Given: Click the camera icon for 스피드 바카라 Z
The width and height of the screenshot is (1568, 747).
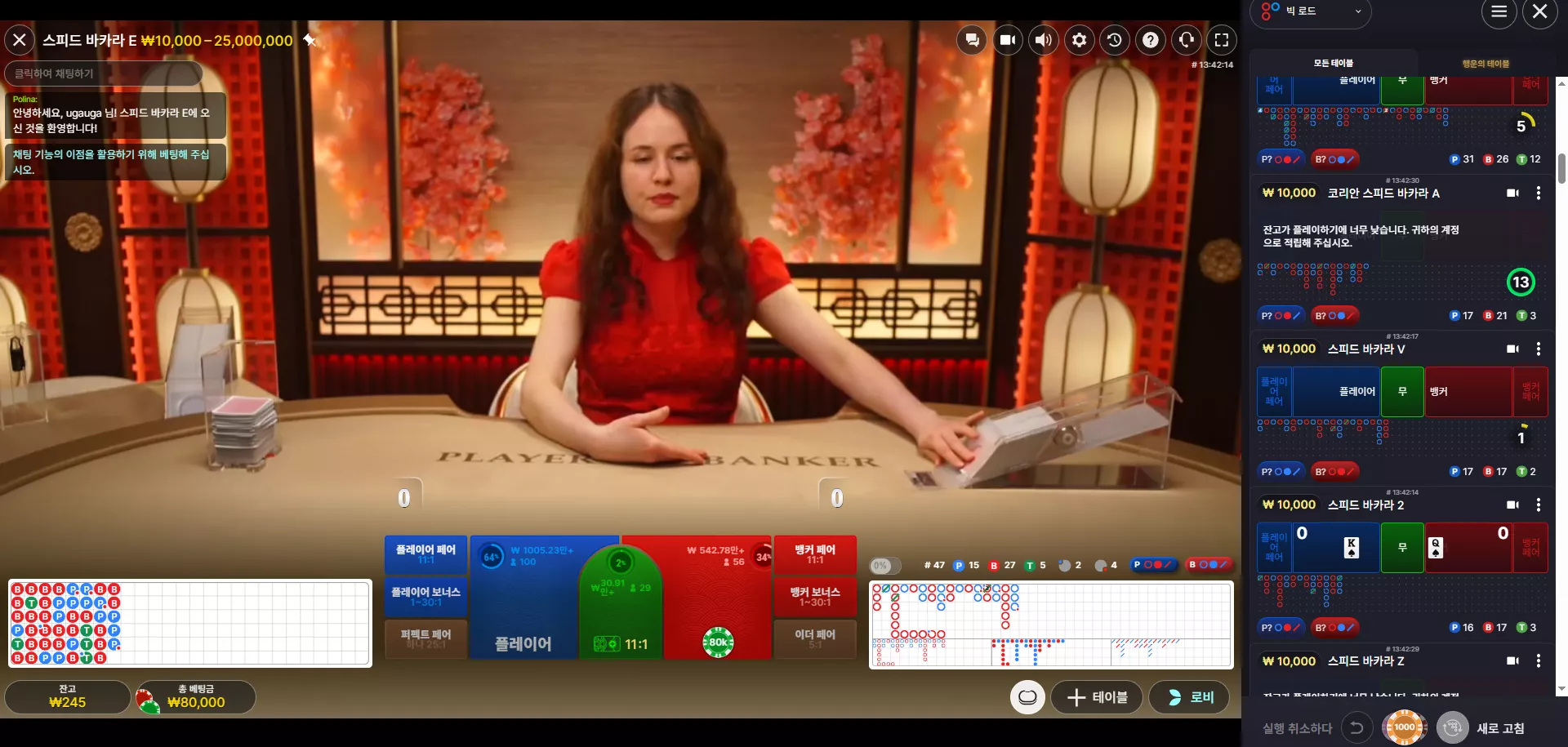Looking at the screenshot, I should (x=1512, y=661).
